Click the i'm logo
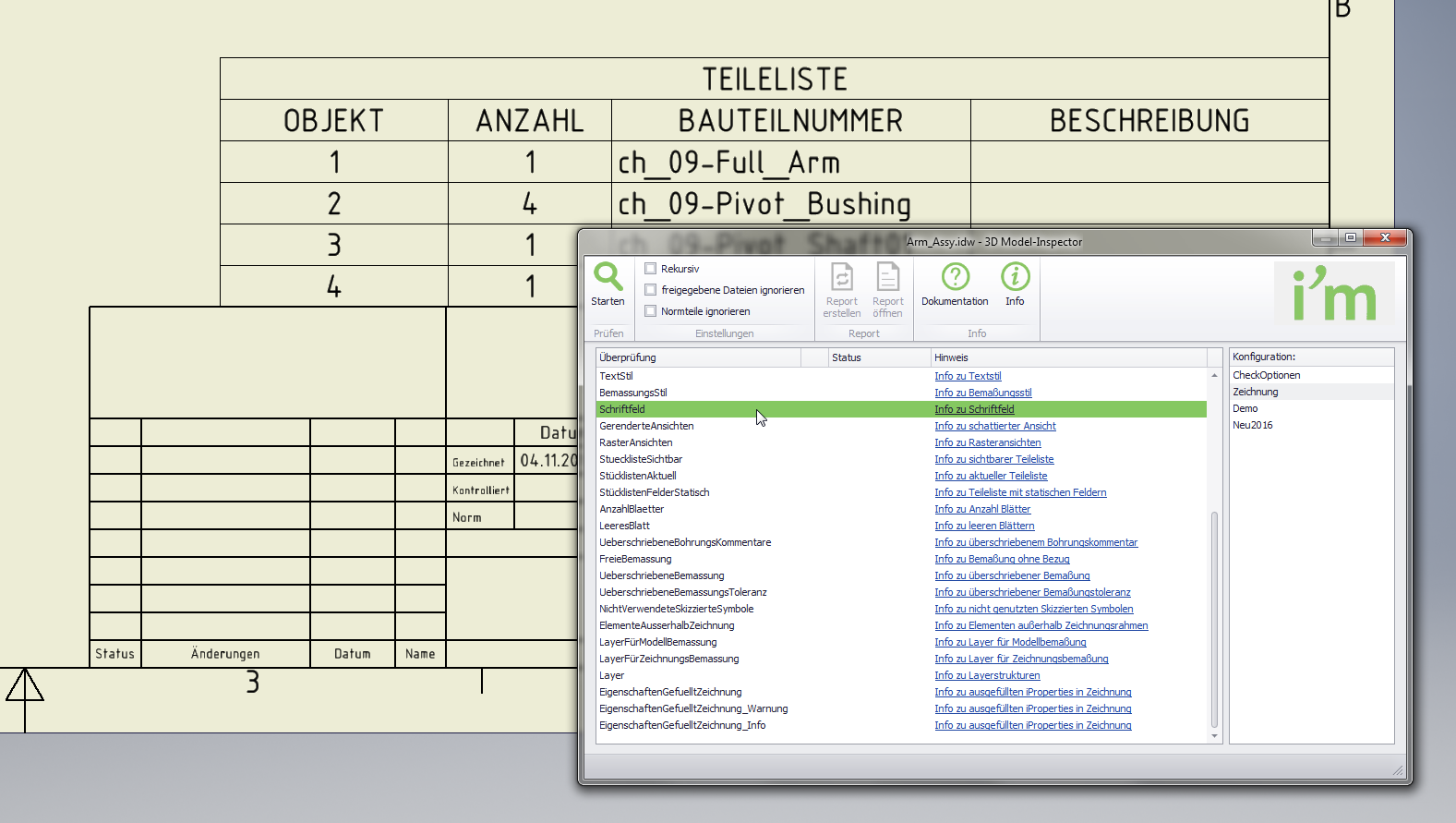Viewport: 1456px width, 823px height. (x=1334, y=293)
